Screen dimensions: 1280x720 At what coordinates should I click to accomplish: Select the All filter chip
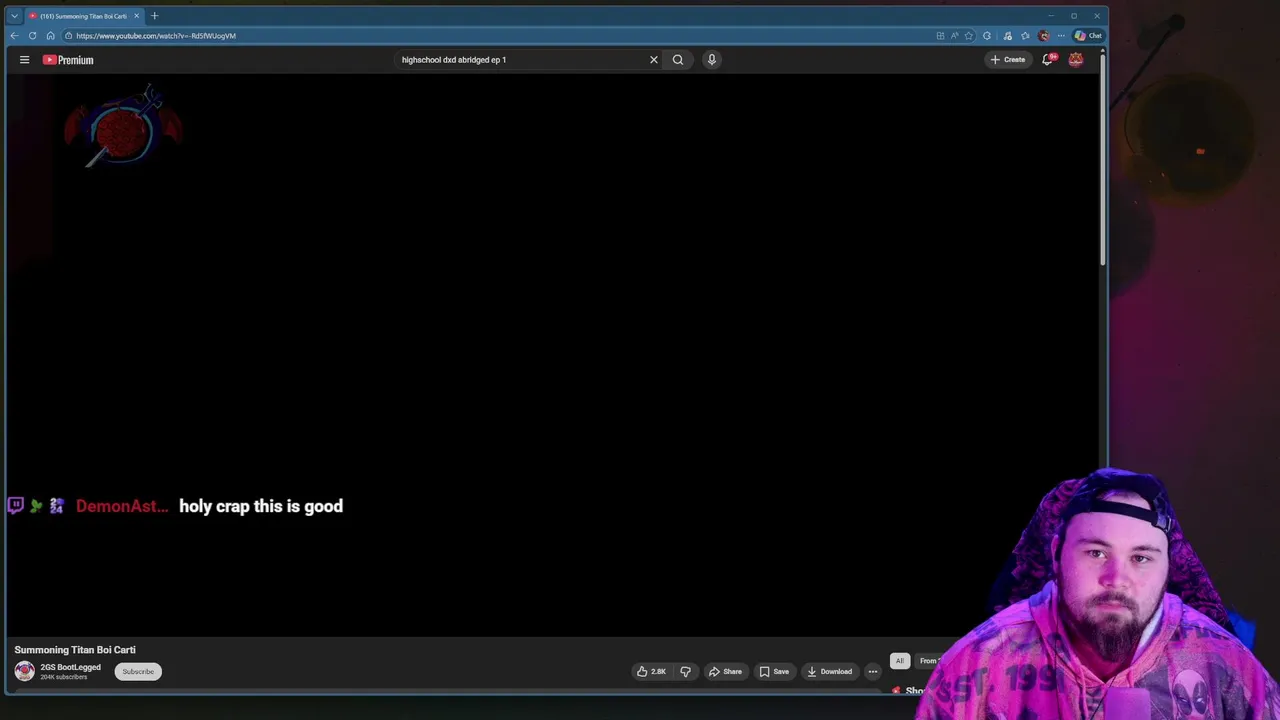(x=899, y=661)
